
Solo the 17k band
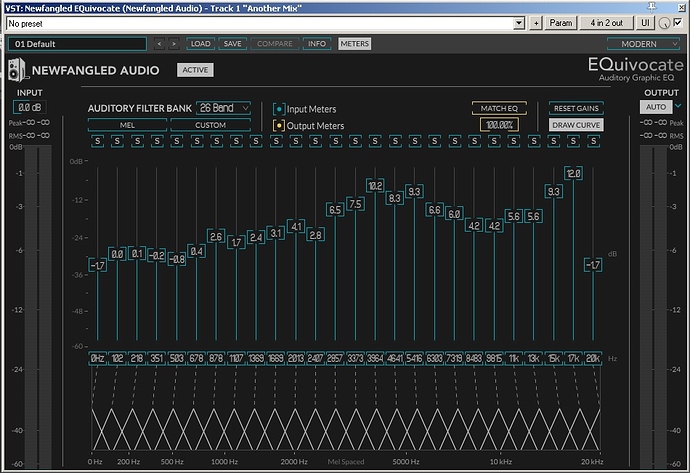point(573,141)
